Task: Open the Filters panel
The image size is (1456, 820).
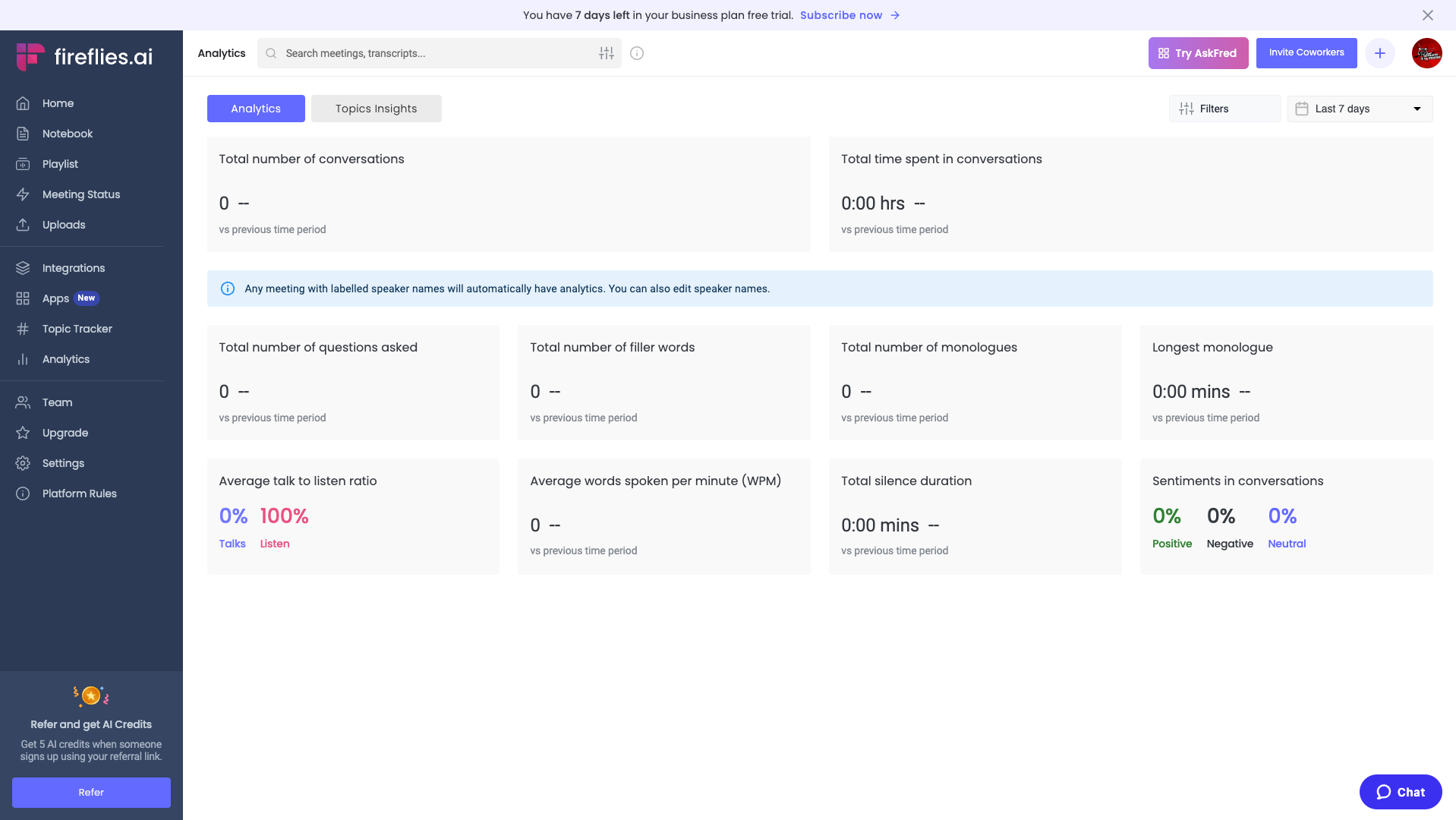Action: click(1224, 109)
